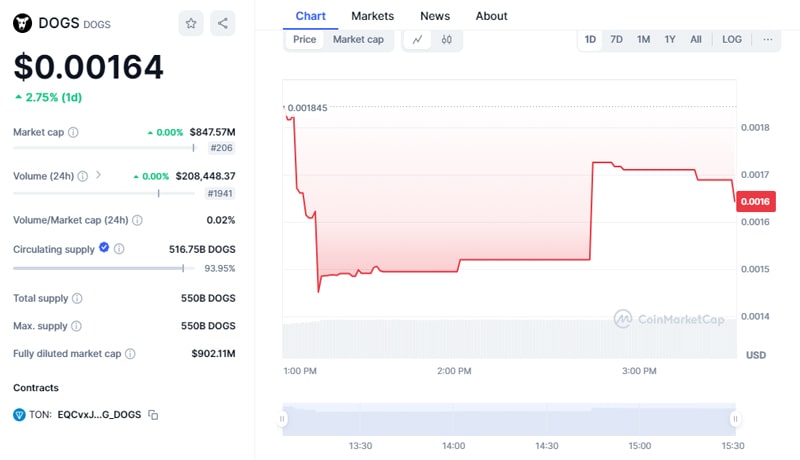
Task: Select the 1M time range
Action: point(643,39)
